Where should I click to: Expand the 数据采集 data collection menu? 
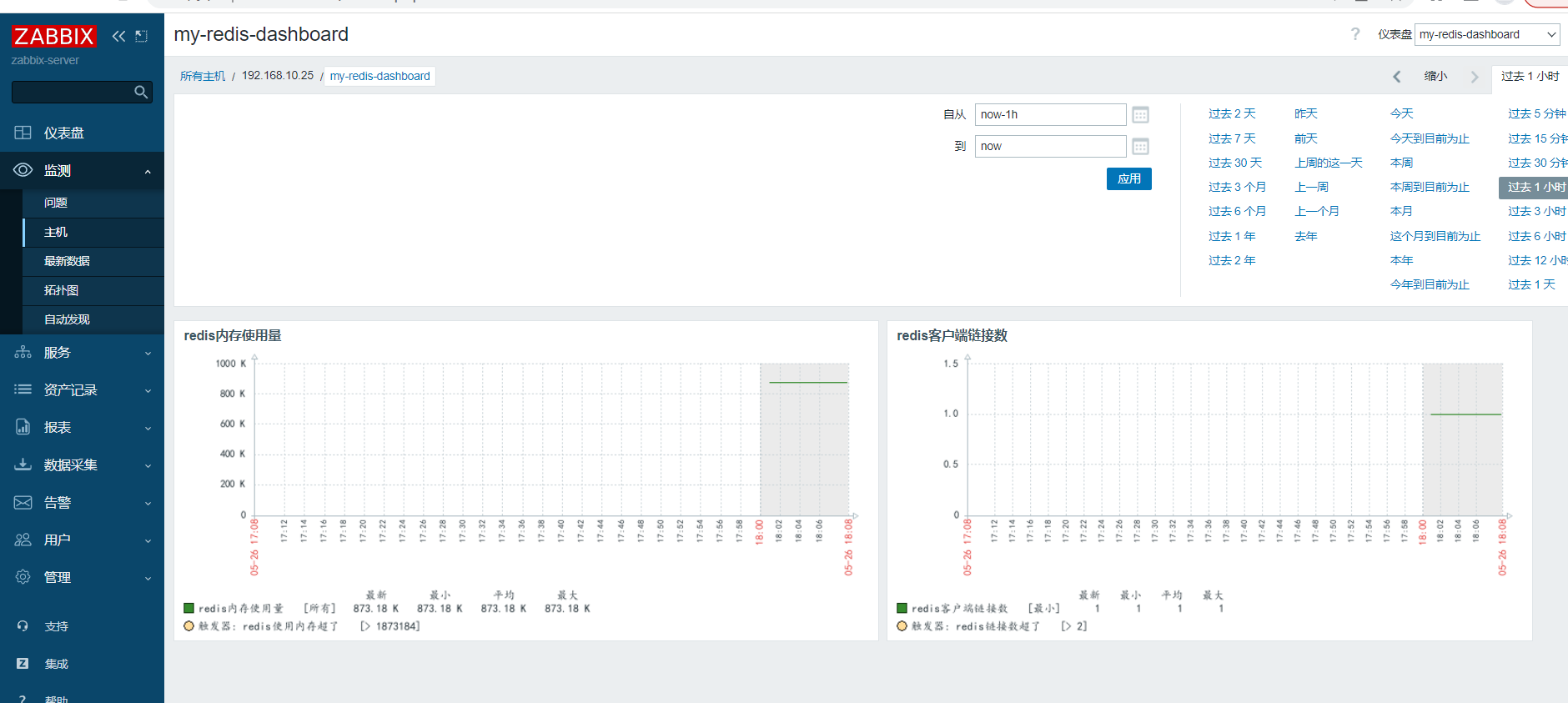point(82,465)
